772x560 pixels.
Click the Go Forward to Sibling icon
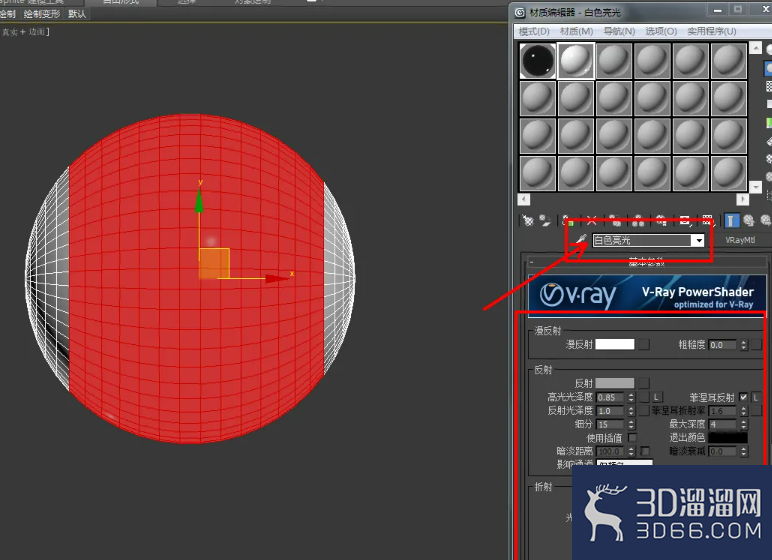pos(766,220)
